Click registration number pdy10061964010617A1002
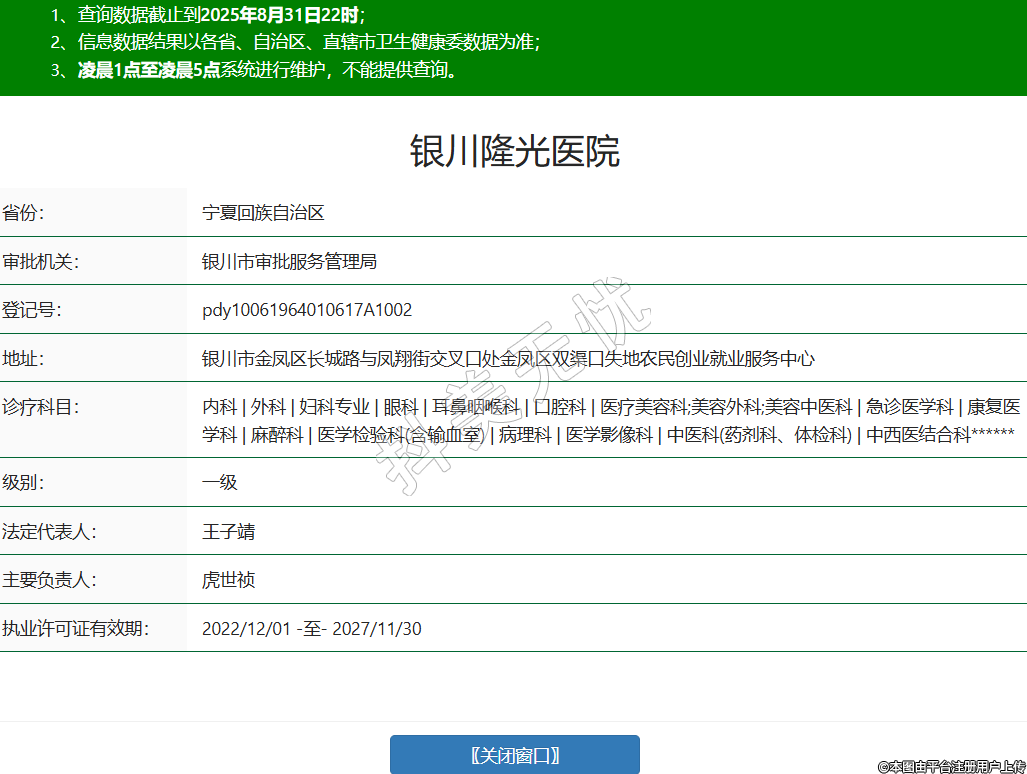The height and width of the screenshot is (774, 1027). (307, 310)
